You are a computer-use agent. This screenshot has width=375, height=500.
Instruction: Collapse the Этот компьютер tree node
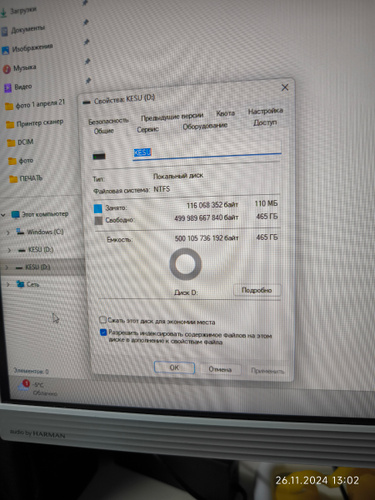point(3,215)
